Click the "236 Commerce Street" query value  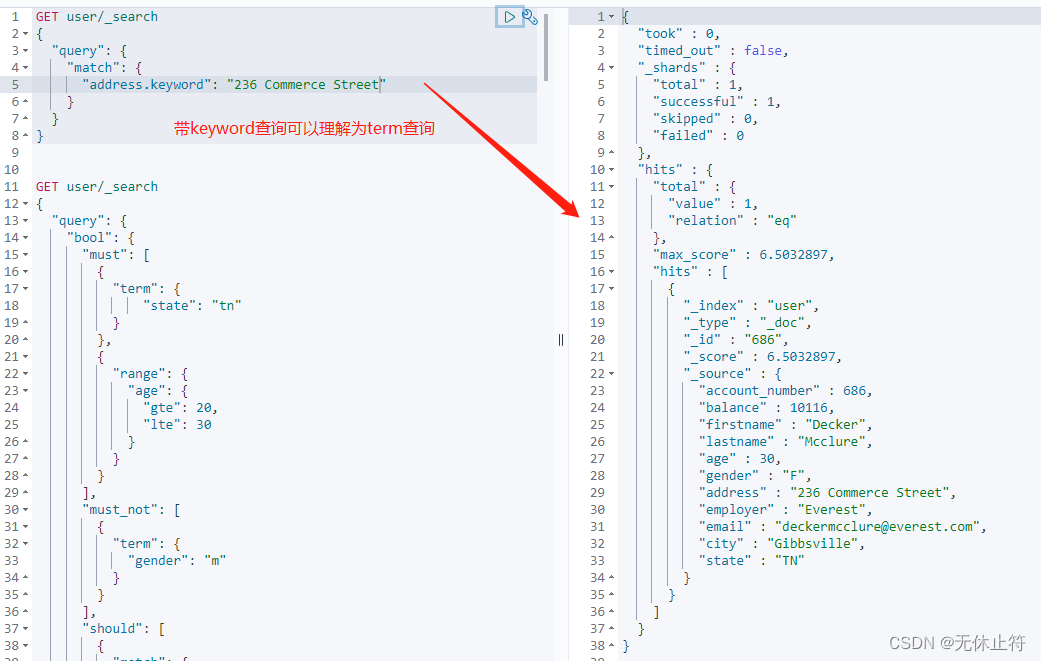coord(306,84)
